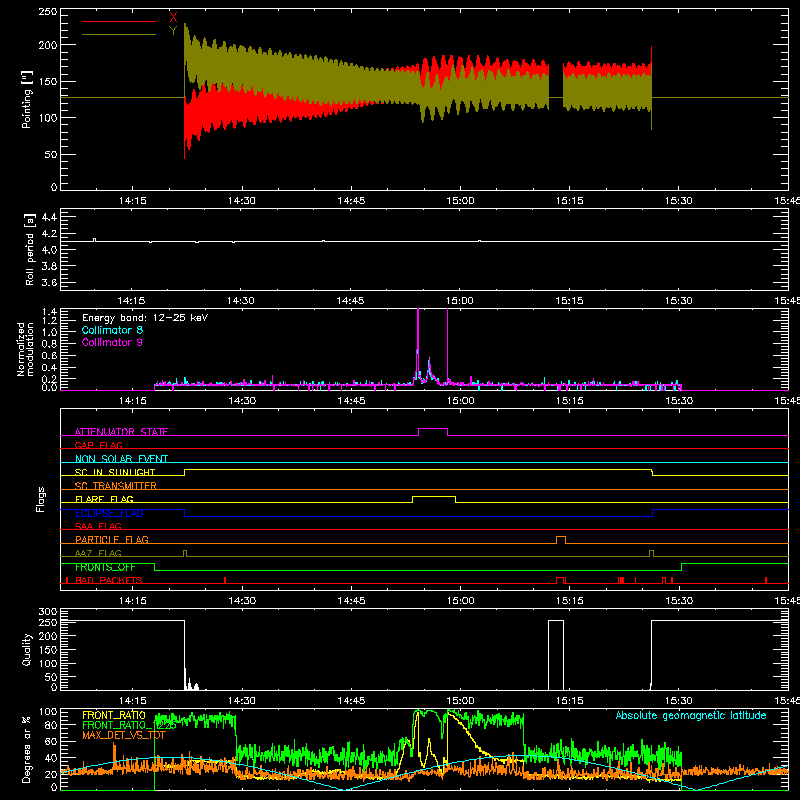This screenshot has width=800, height=800.
Task: Click the orange MAX_DET_VS_TOT legend text
Action: pos(124,735)
